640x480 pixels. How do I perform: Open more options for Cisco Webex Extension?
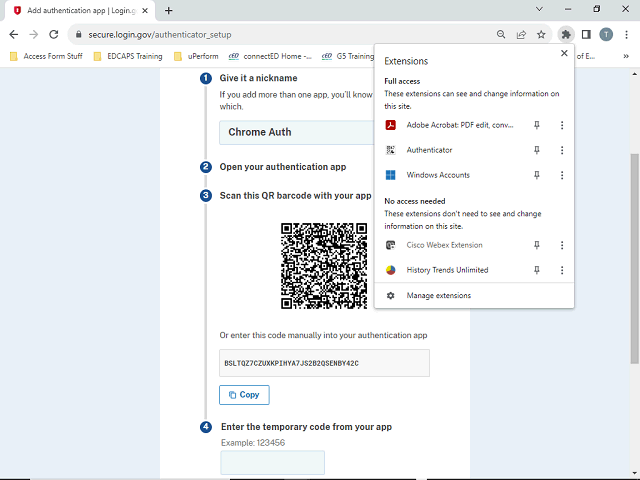tap(562, 245)
